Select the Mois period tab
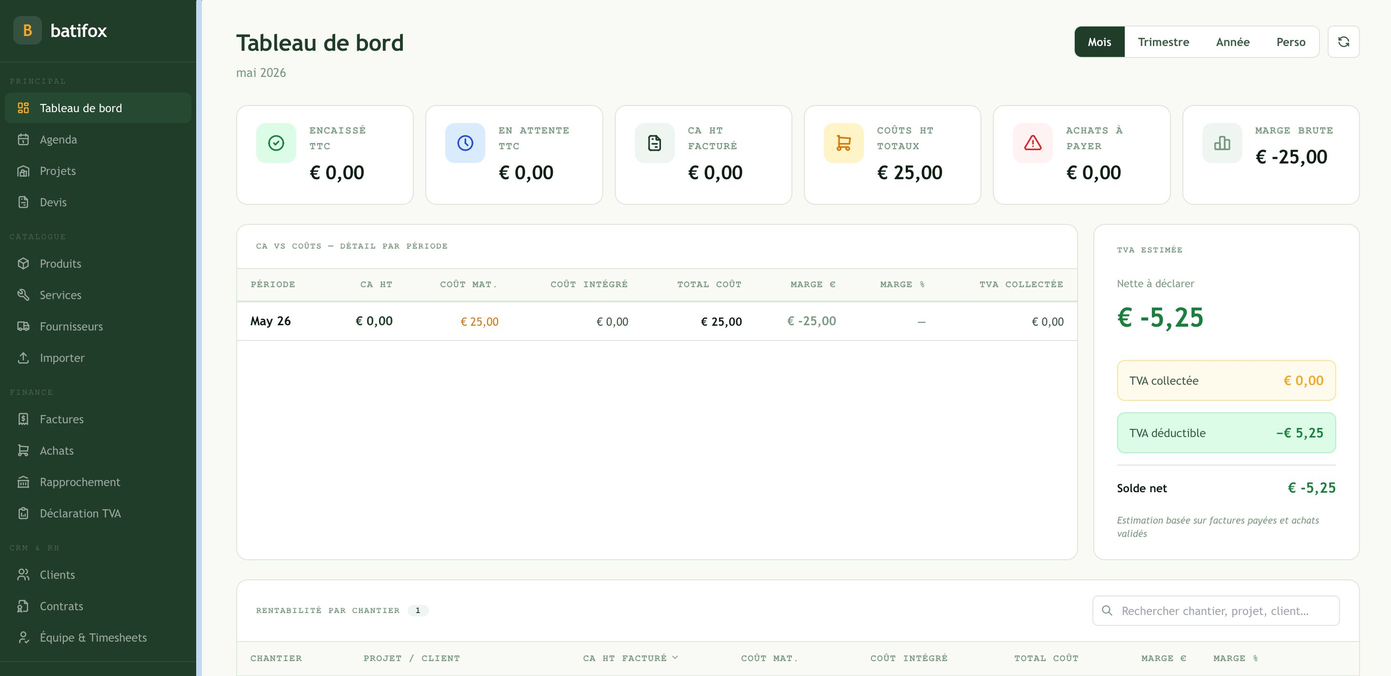The width and height of the screenshot is (1391, 676). pos(1100,42)
